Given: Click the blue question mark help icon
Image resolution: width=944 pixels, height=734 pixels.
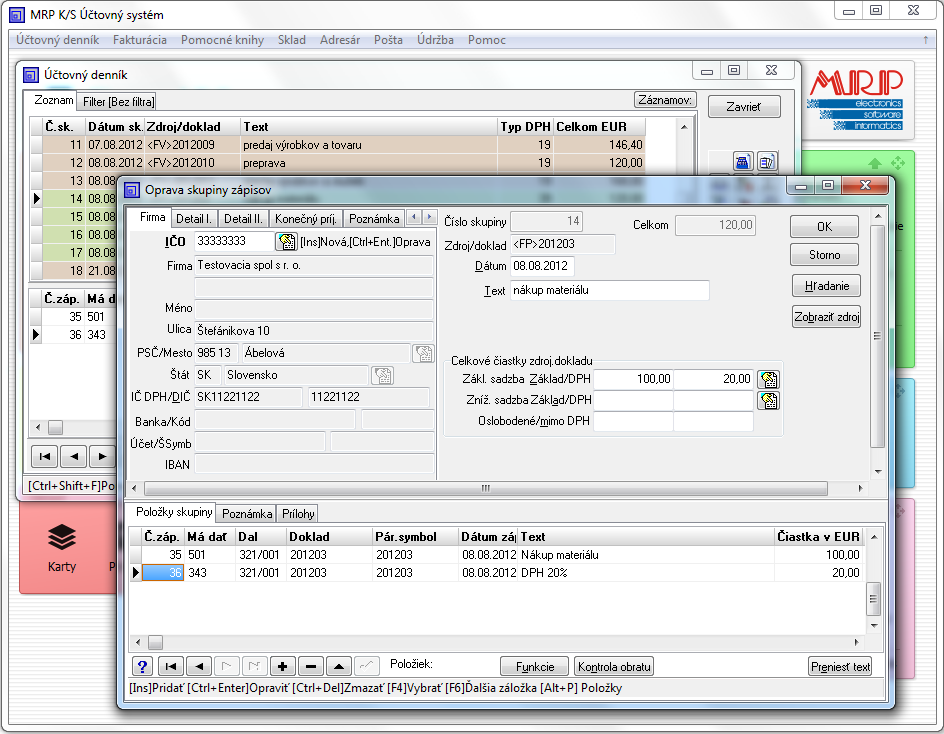Looking at the screenshot, I should (x=142, y=667).
